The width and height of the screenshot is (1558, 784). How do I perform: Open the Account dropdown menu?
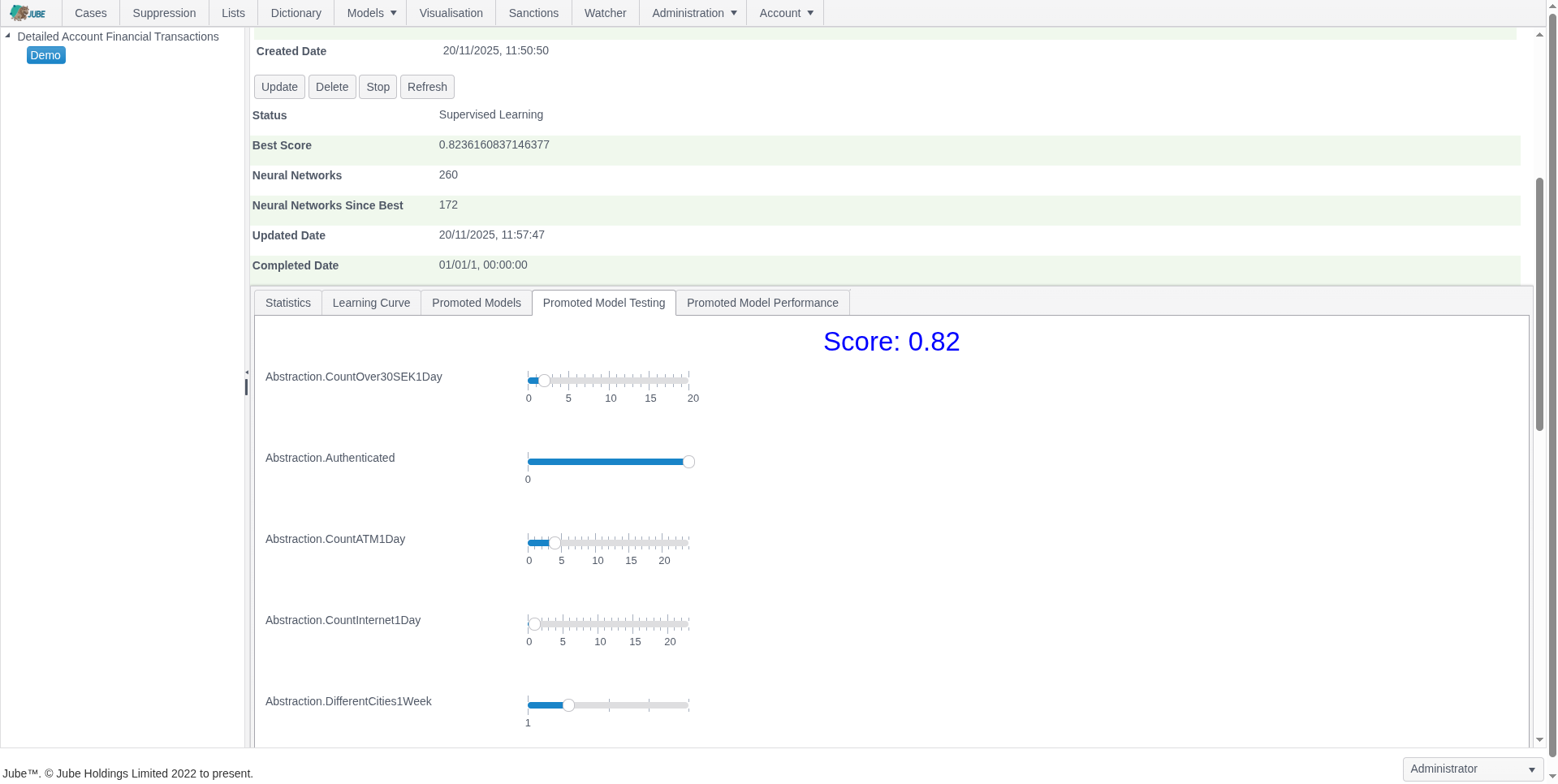tap(784, 12)
